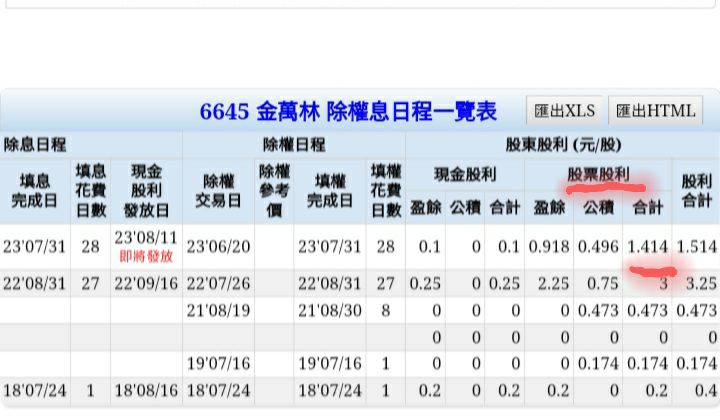
Task: Select ex-rights date 19'07/16 in 除權交易日 column
Action: pos(219,364)
